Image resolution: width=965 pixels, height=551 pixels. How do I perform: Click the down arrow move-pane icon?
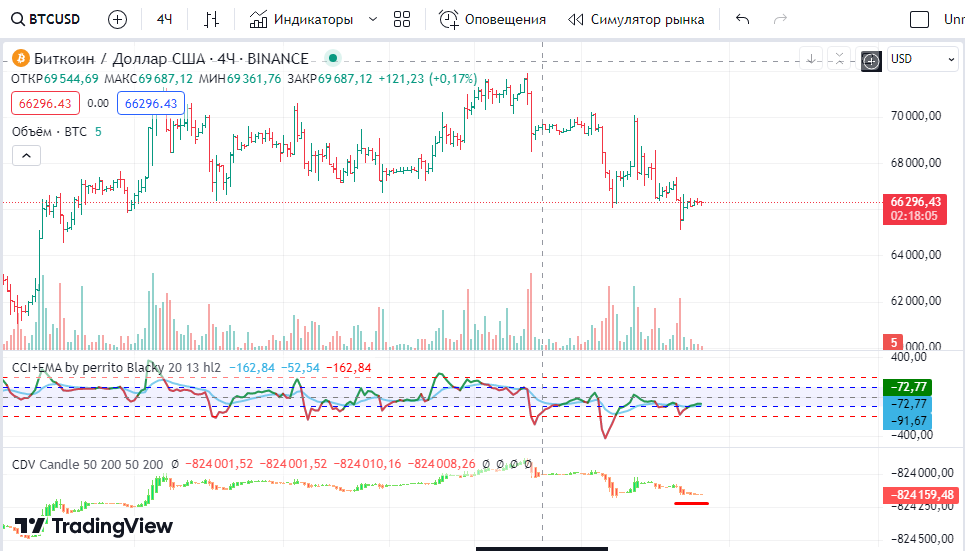click(x=811, y=59)
